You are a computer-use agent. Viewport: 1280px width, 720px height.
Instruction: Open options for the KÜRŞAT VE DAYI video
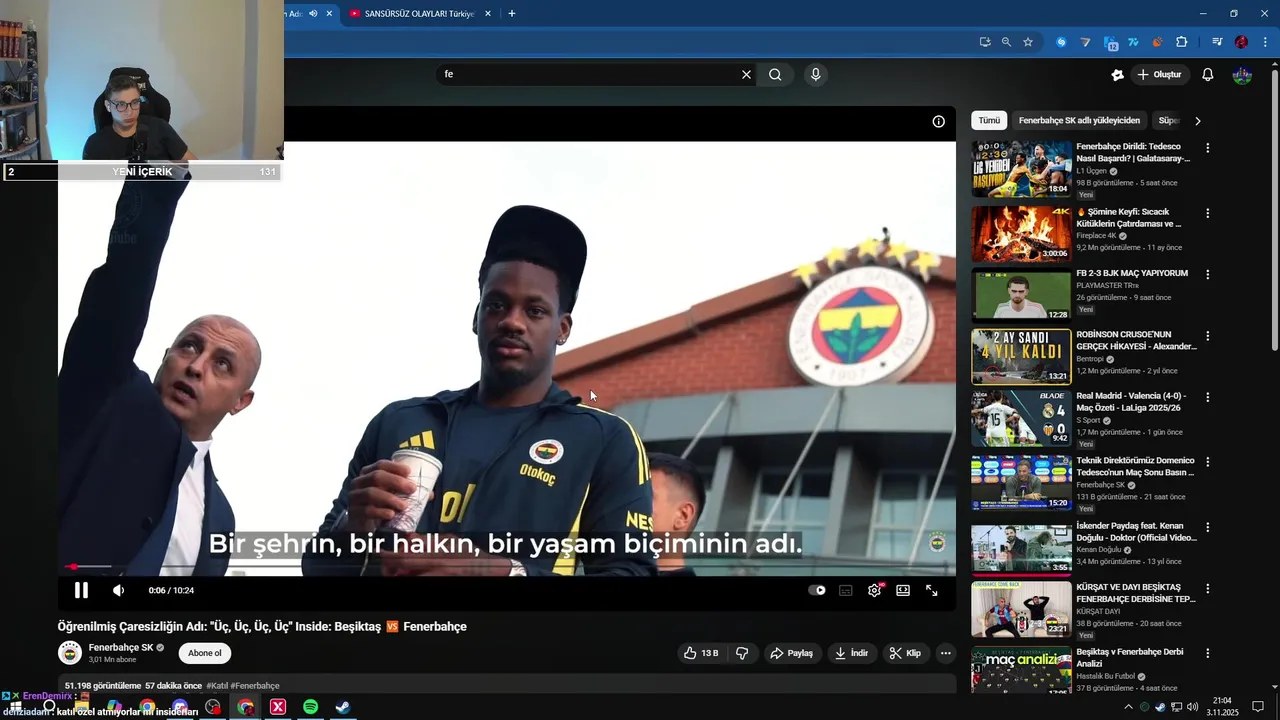[x=1207, y=589]
